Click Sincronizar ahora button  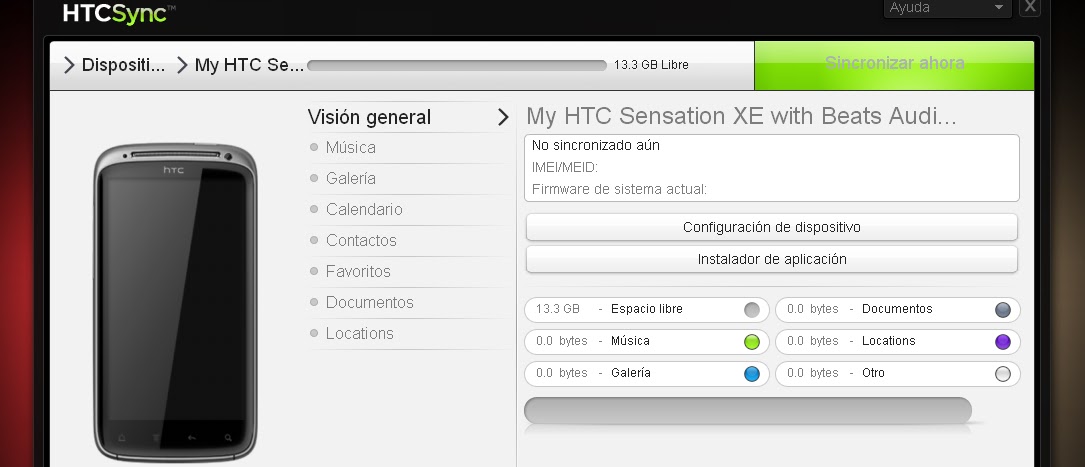(894, 65)
